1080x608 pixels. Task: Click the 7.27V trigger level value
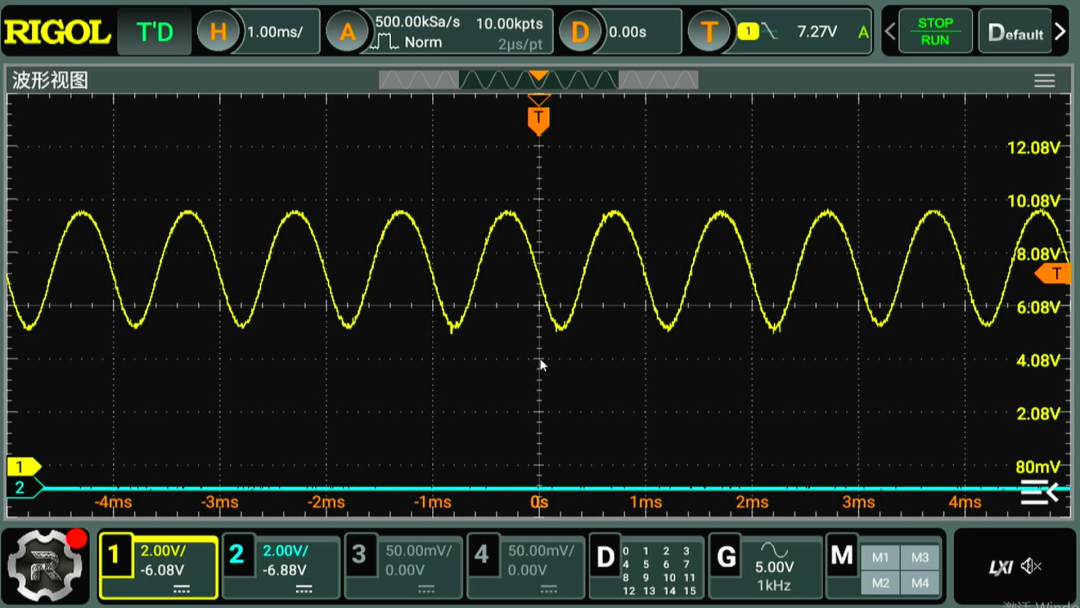(x=817, y=32)
